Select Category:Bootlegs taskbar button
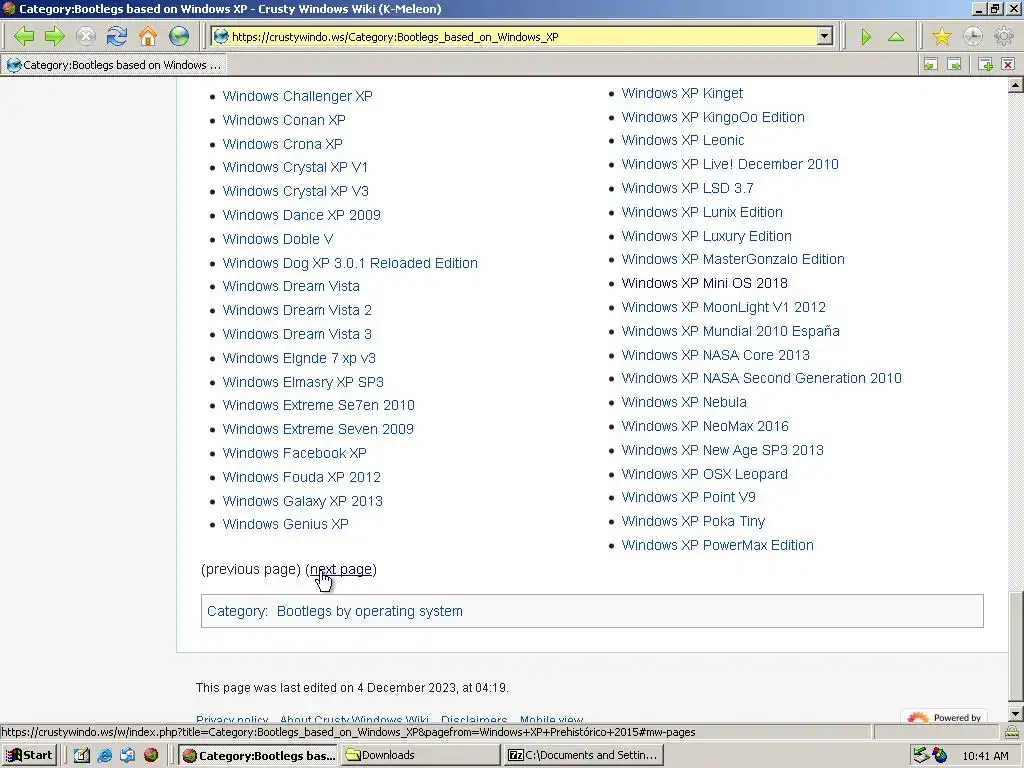The height and width of the screenshot is (768, 1024). click(259, 756)
